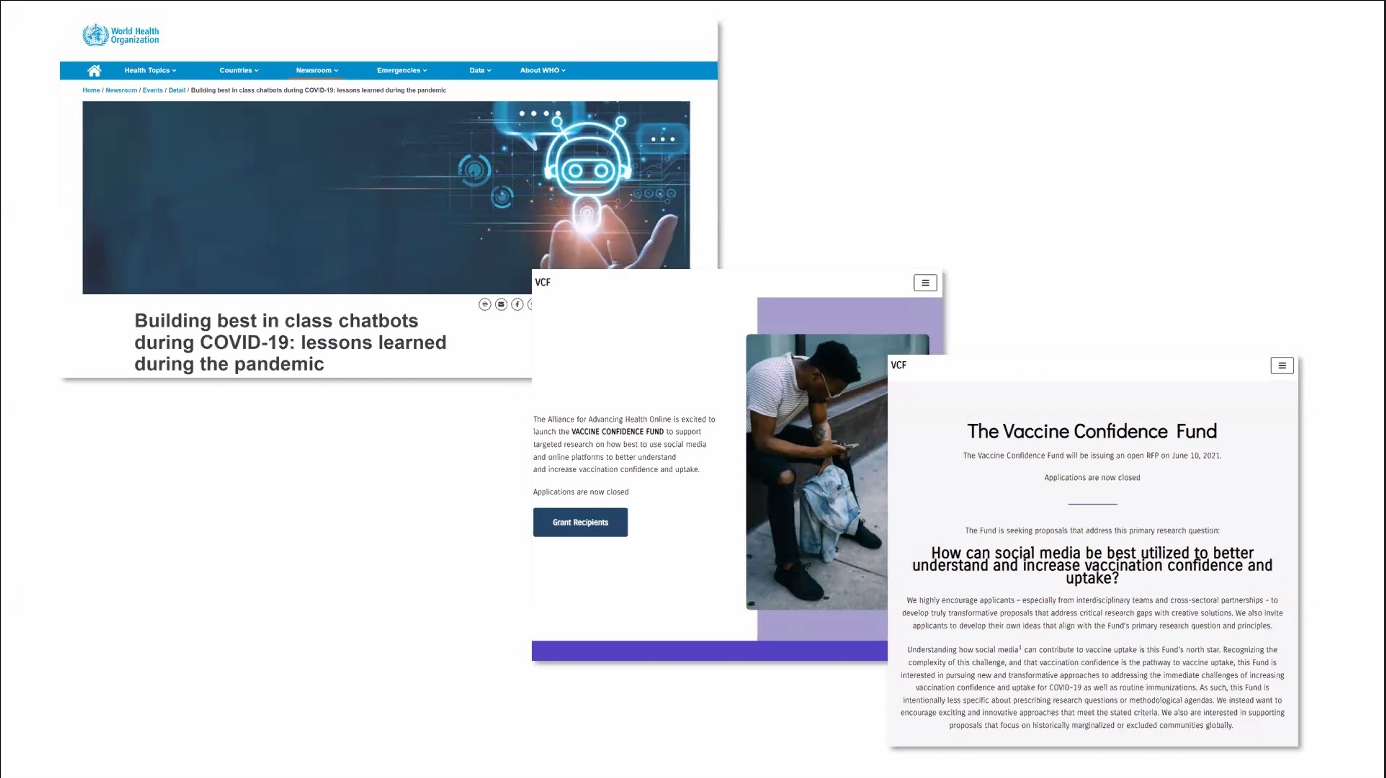Image resolution: width=1386 pixels, height=778 pixels.
Task: Click the chatbot robot banner image
Action: point(386,197)
